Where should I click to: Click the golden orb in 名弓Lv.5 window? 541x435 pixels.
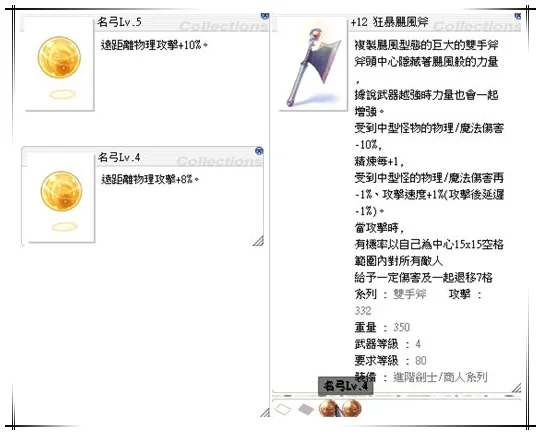(x=59, y=57)
